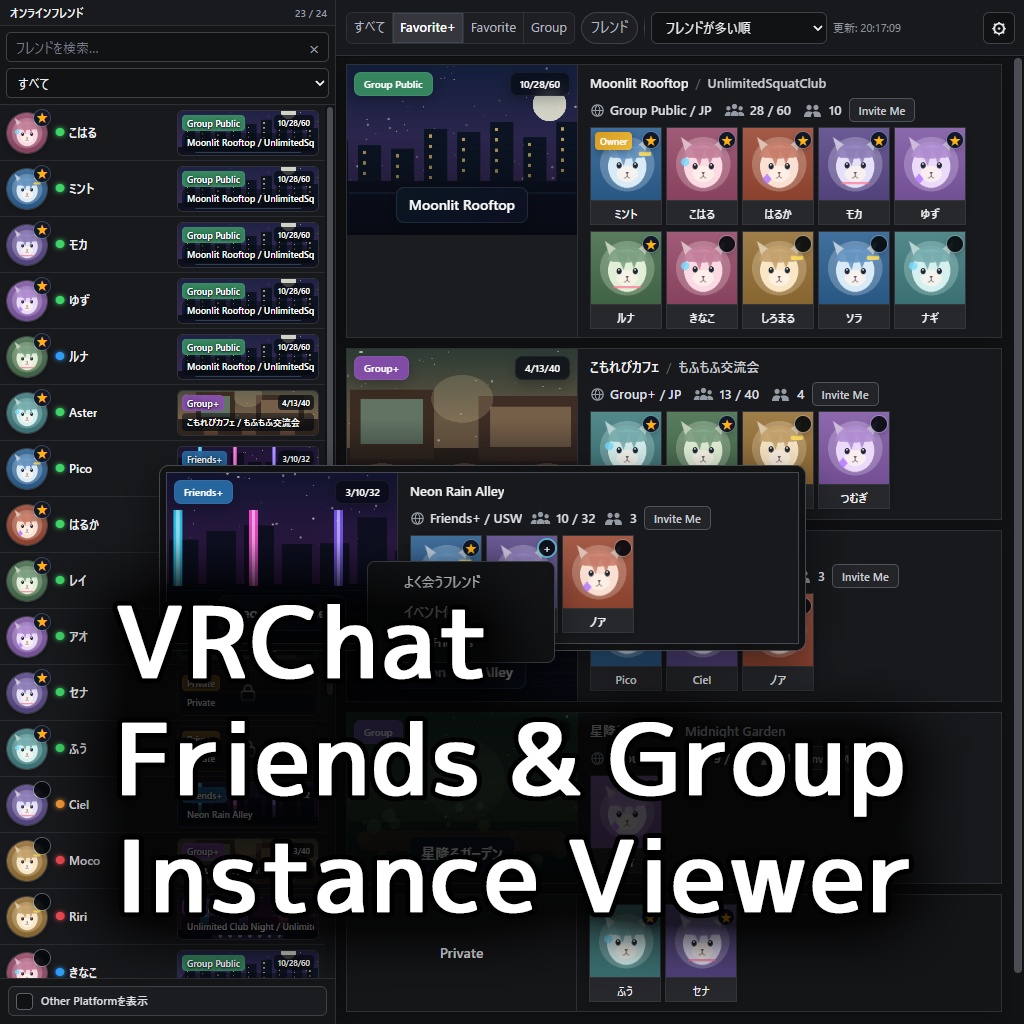Toggle favorite circle on つむぎ card
Screen dimensions: 1024x1024
[878, 424]
